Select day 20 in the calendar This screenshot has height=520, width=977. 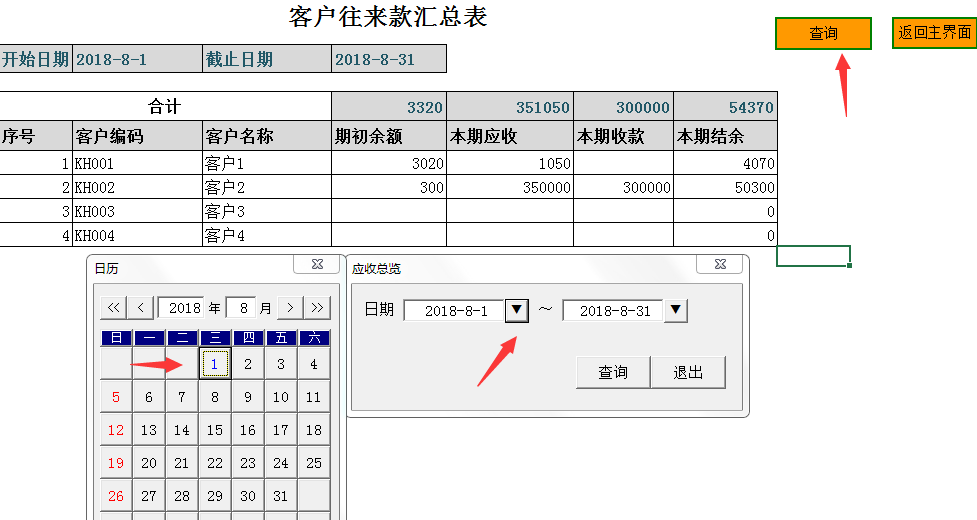149,463
